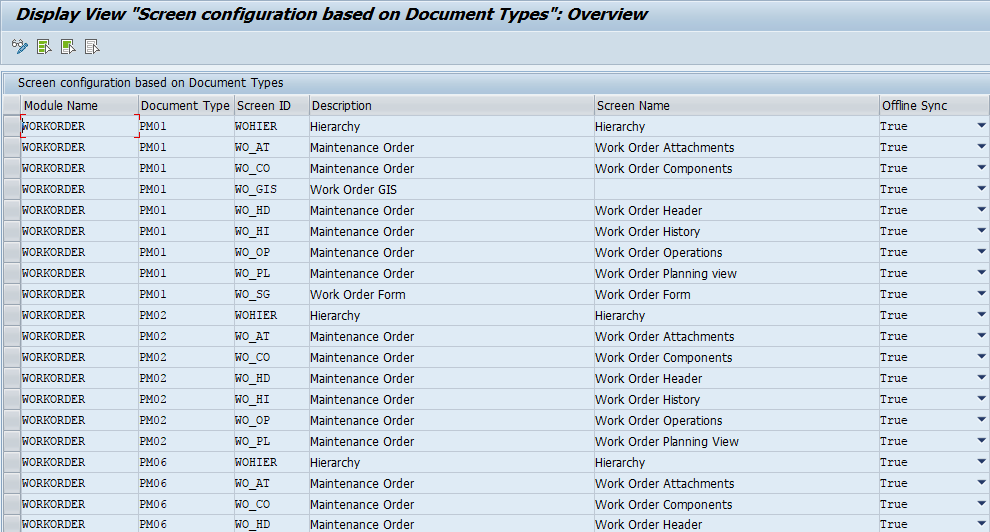Click the Deselect All toolbar icon
Screen dimensions: 990x532
click(x=92, y=46)
